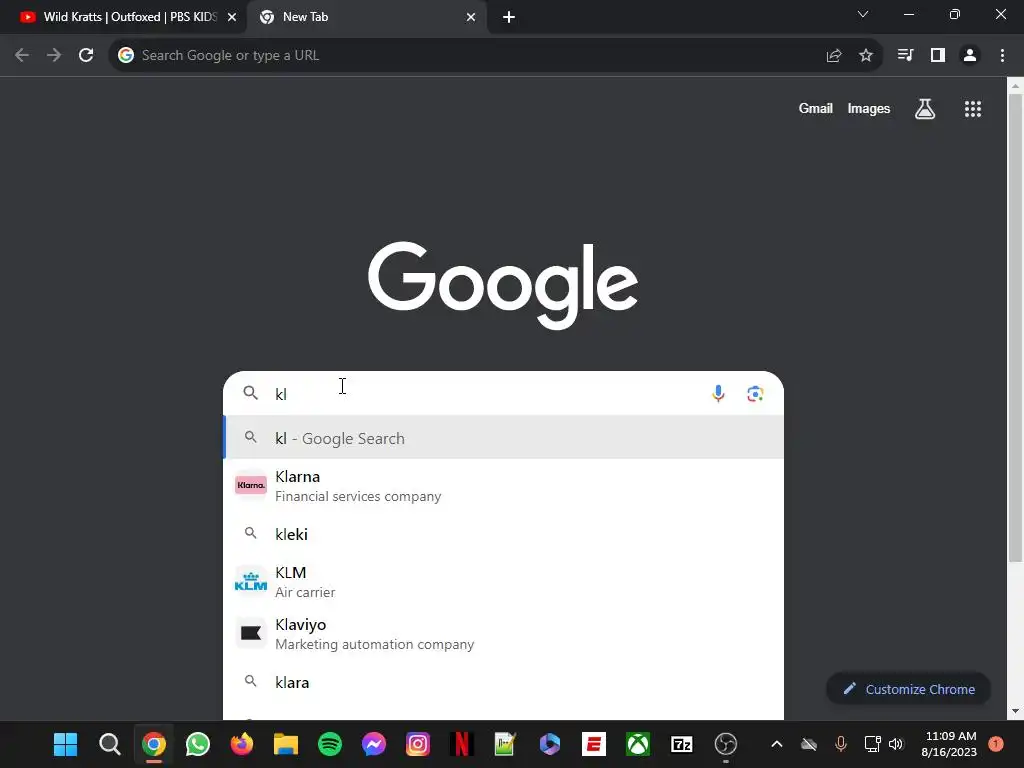The image size is (1024, 768).
Task: Search by image with the Google Lens icon
Action: click(x=755, y=394)
